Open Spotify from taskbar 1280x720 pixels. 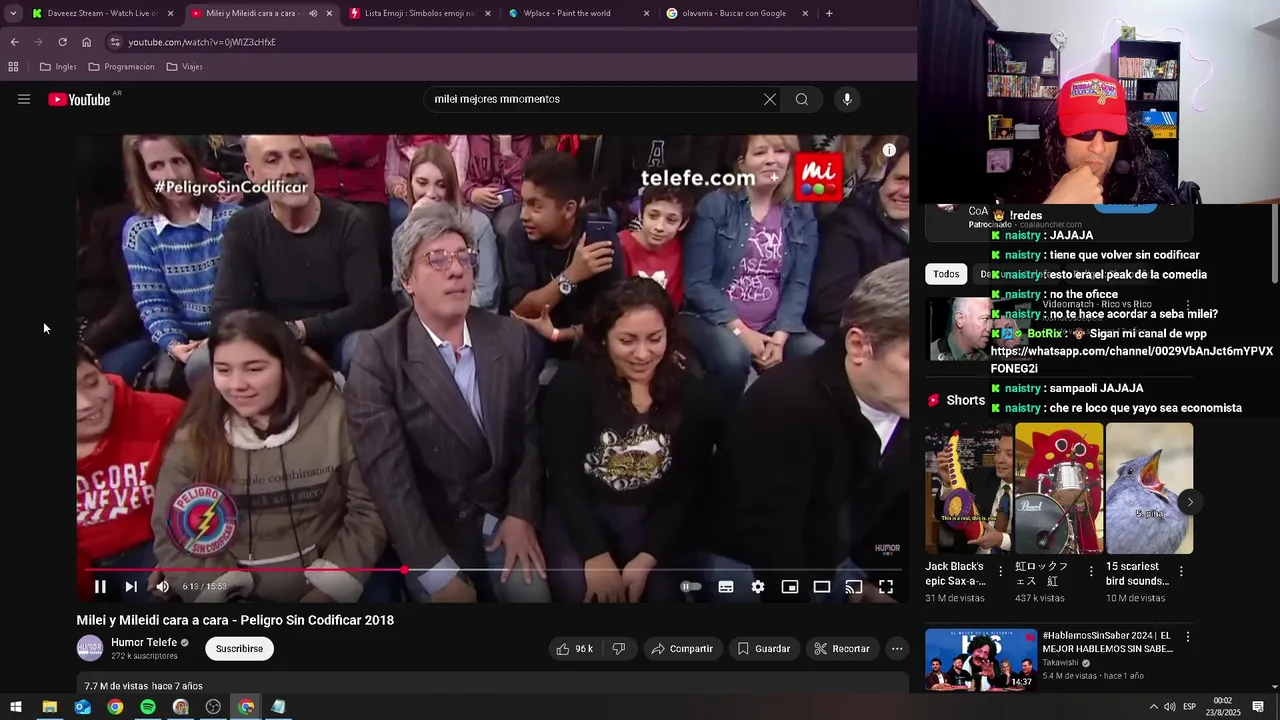point(148,707)
